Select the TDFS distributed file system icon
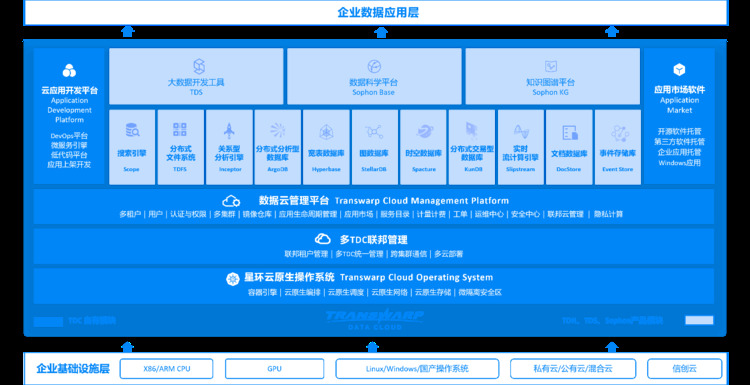 pyautogui.click(x=180, y=130)
